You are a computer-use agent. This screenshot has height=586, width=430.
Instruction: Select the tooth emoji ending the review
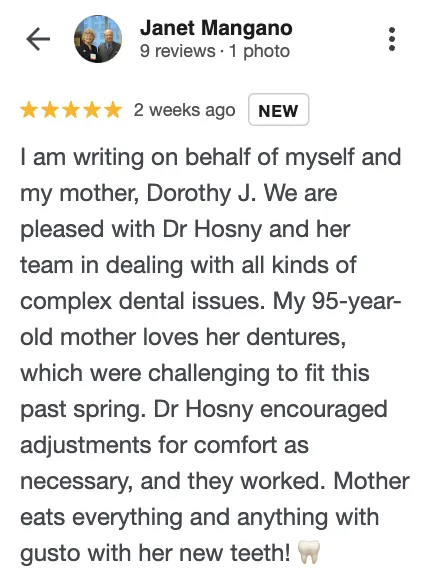[x=309, y=552]
